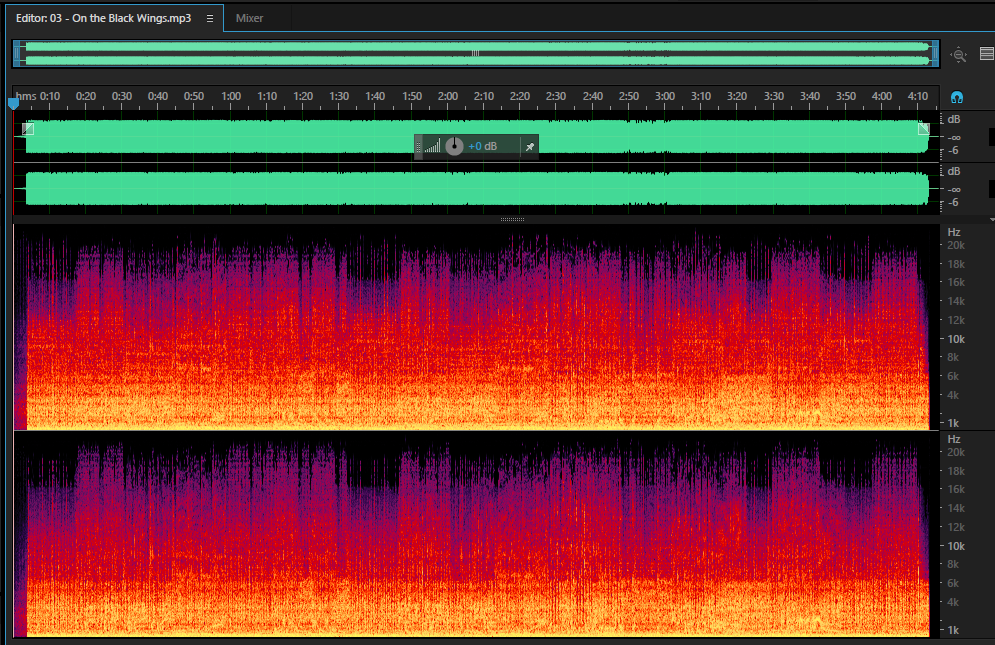Switch to the Mixer tab
Screen dimensions: 995x645
[x=249, y=18]
